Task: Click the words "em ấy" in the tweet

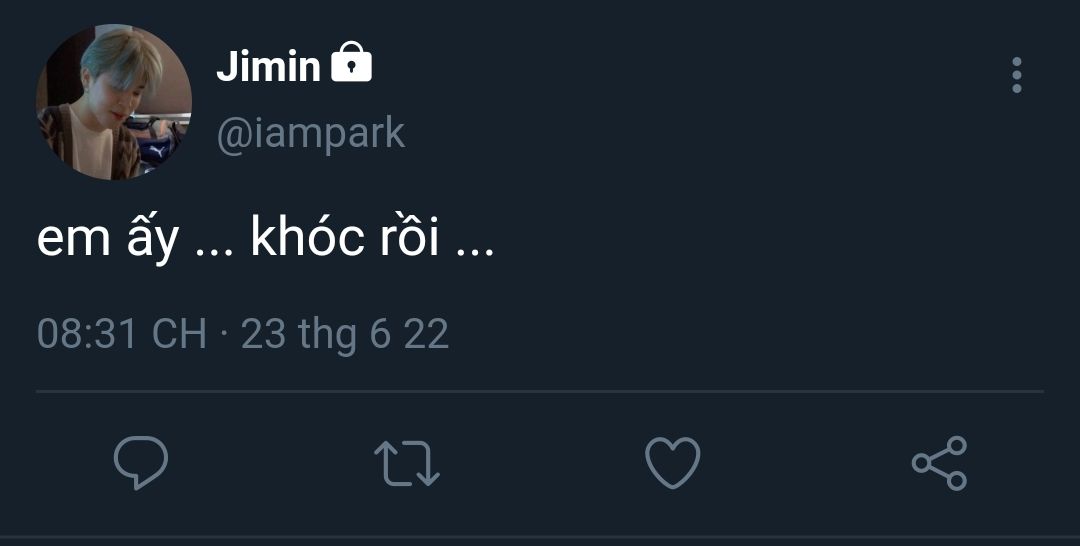Action: tap(108, 242)
